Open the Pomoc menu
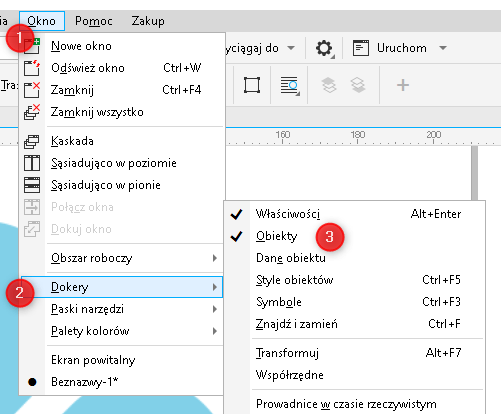501x414 pixels. click(94, 21)
